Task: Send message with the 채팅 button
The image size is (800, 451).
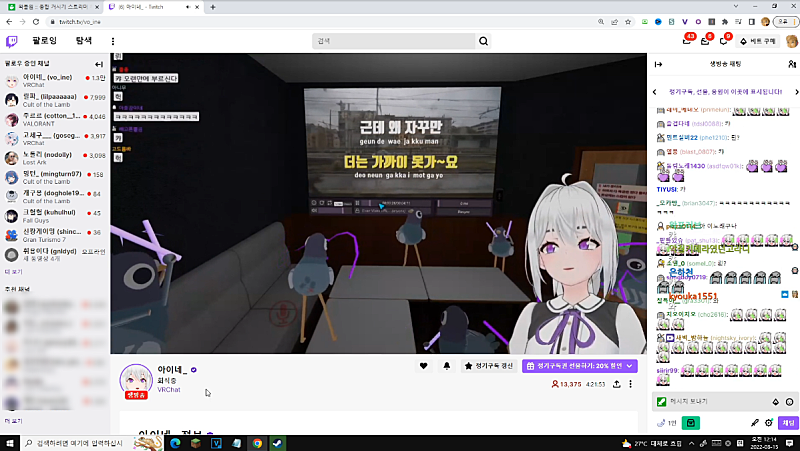Action: [x=788, y=423]
